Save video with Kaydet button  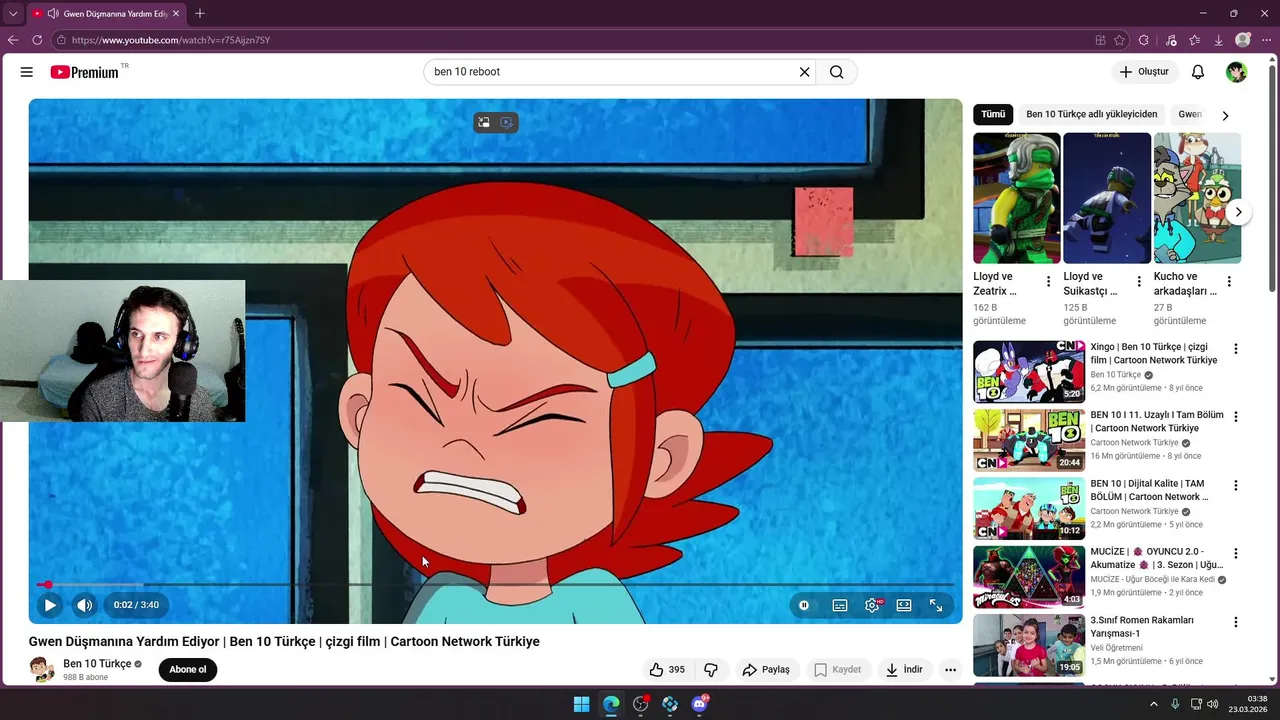click(837, 670)
